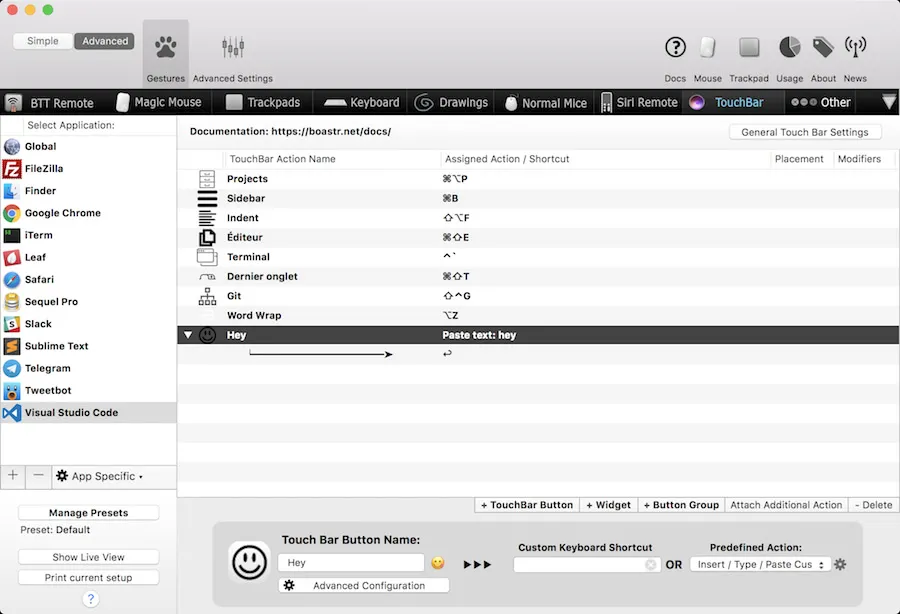Open the About tag icon
The height and width of the screenshot is (614, 900).
(x=823, y=47)
